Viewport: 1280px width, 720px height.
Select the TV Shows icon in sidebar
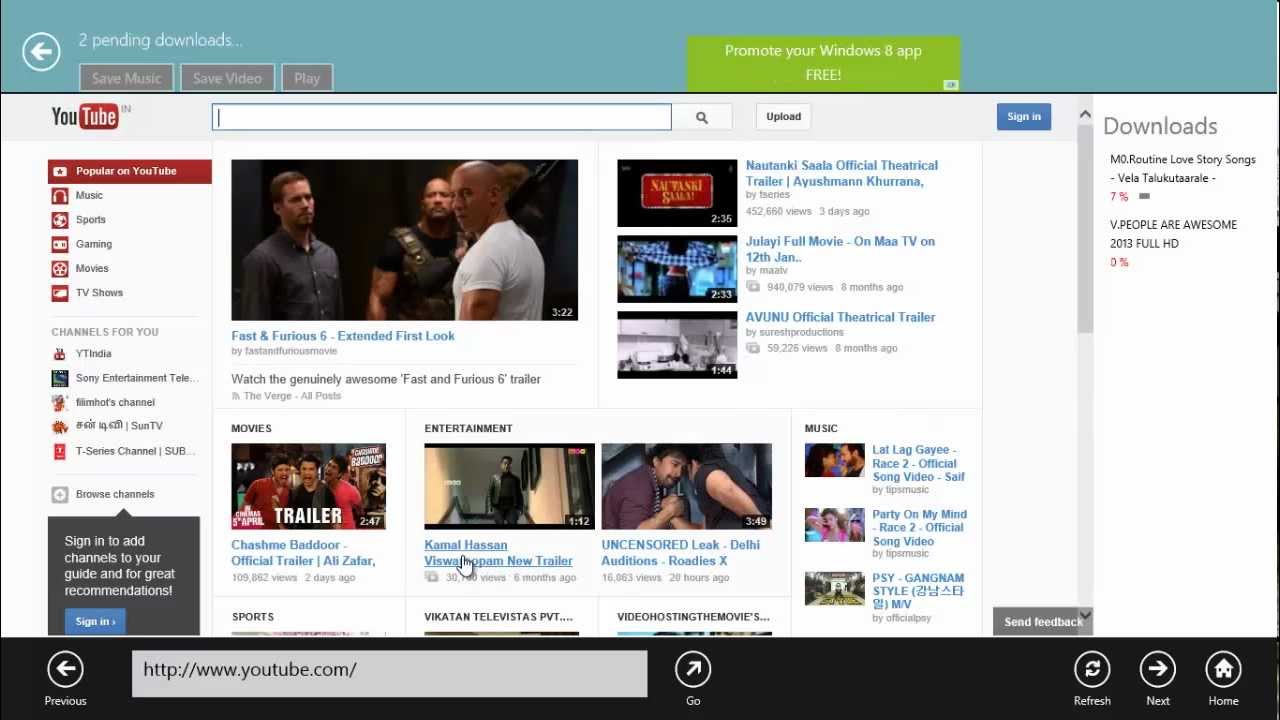[x=60, y=293]
